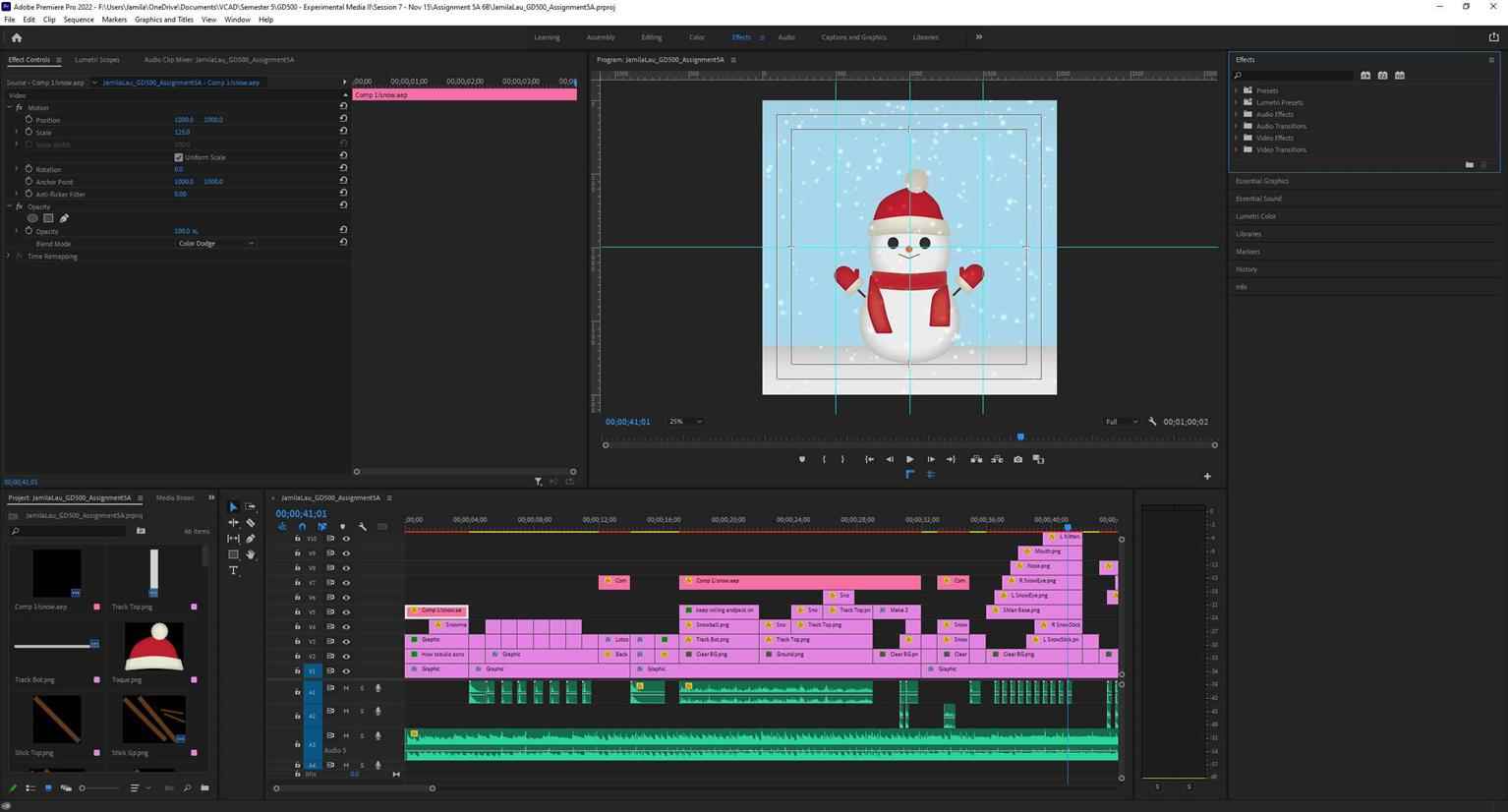Click the Extract button in Program monitor

(997, 459)
